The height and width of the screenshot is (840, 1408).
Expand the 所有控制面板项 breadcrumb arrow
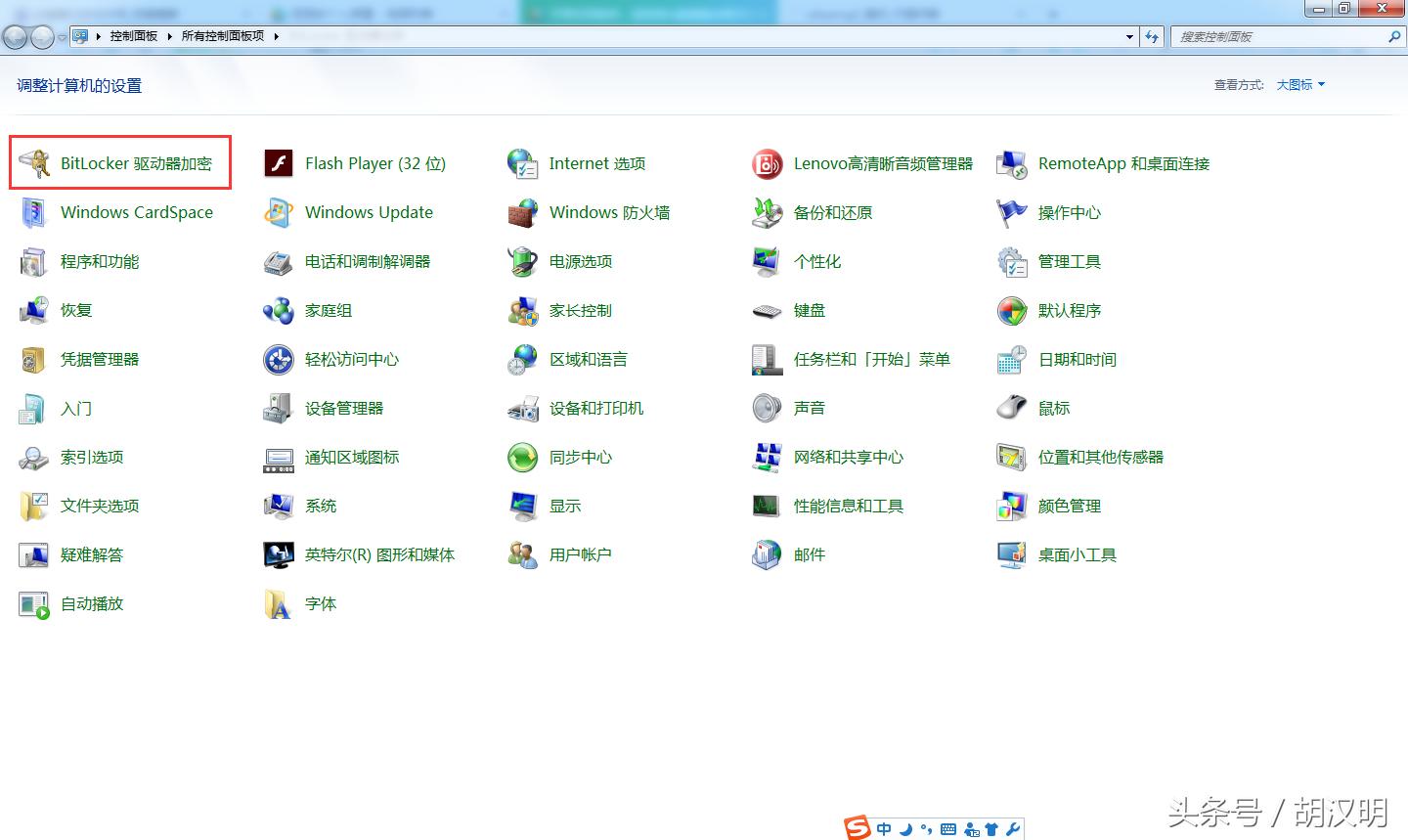click(277, 36)
